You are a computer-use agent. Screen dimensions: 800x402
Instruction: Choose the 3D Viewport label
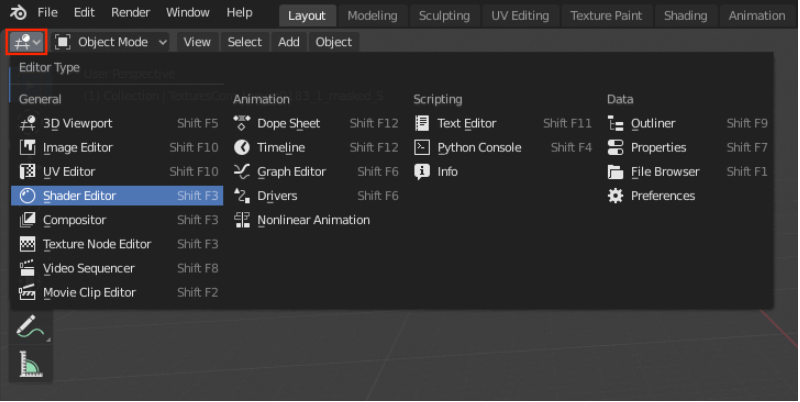click(78, 123)
